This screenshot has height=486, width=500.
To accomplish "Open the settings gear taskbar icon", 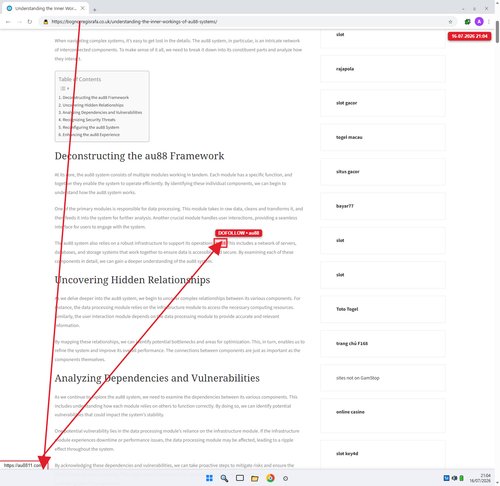I will (x=285, y=478).
